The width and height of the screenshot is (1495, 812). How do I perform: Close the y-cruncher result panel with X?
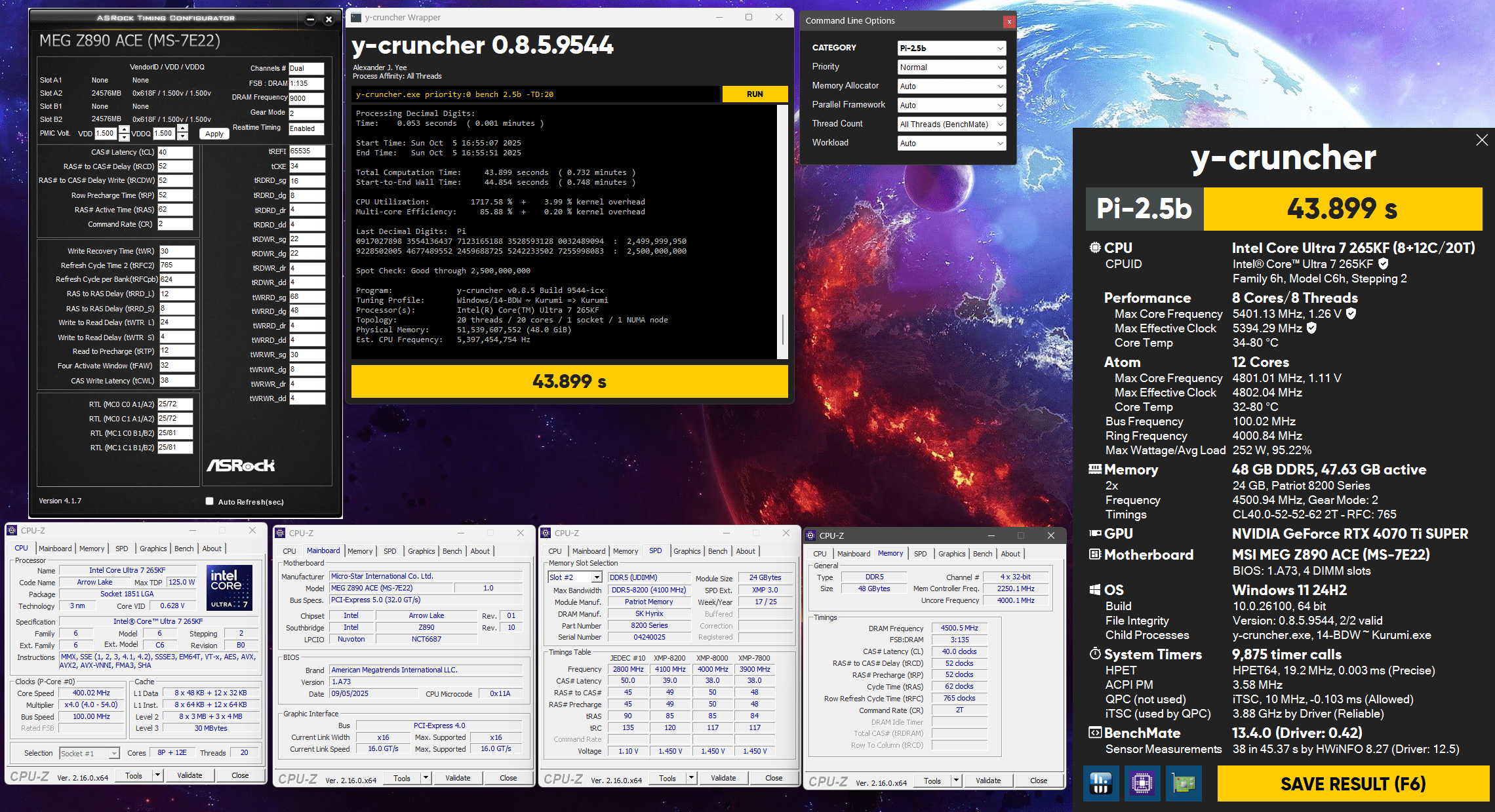1481,140
